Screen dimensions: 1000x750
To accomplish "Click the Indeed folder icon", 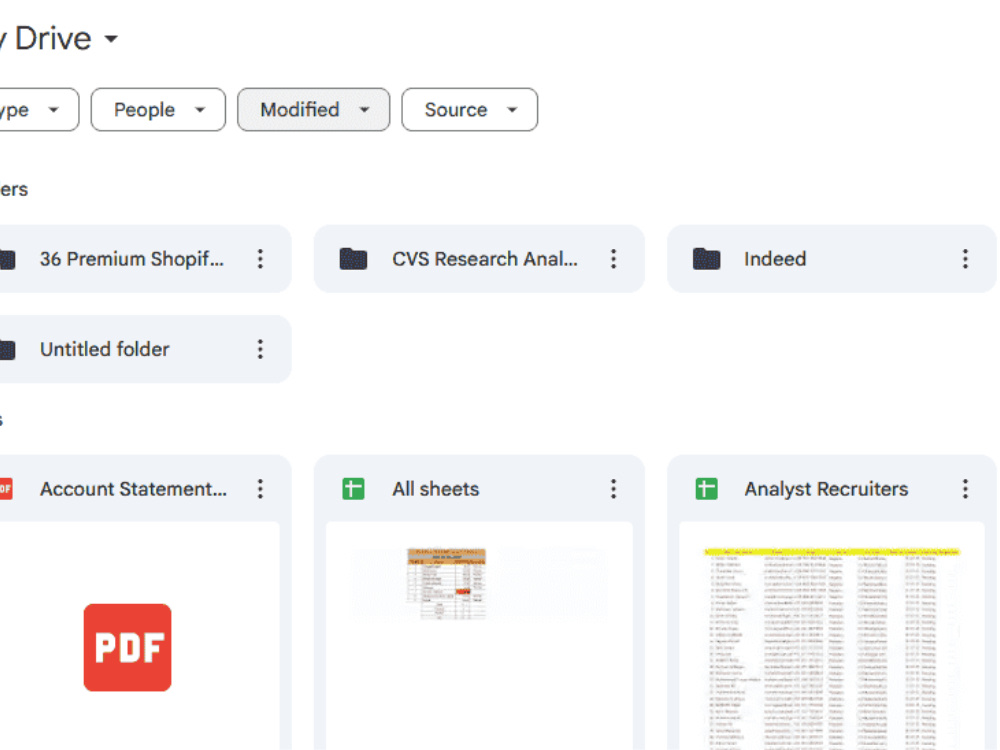I will tap(707, 259).
